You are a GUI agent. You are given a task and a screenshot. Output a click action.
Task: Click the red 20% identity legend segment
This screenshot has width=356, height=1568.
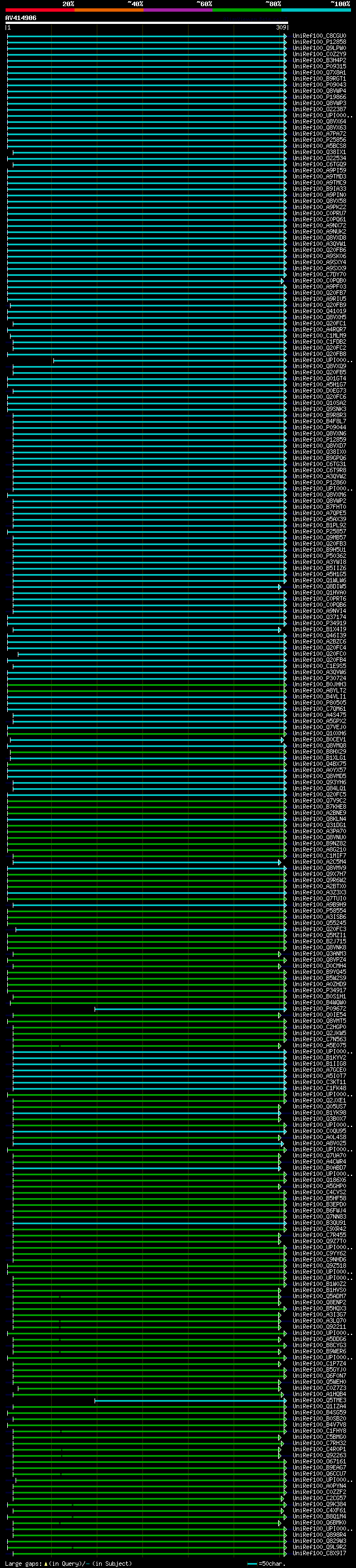[39, 10]
